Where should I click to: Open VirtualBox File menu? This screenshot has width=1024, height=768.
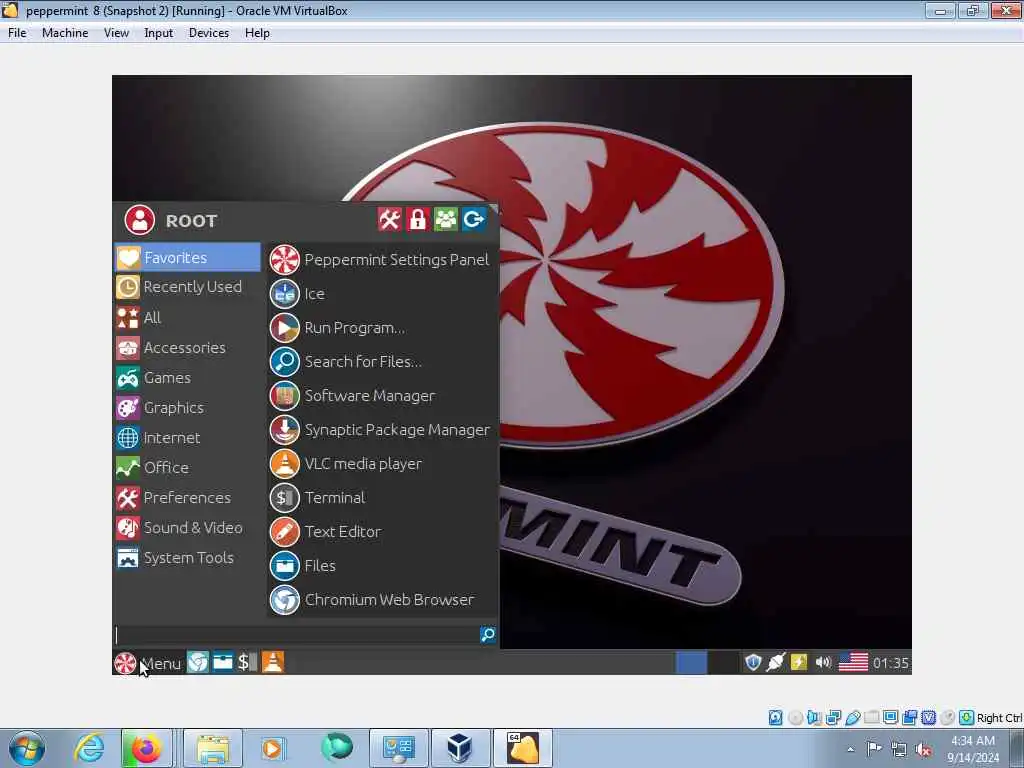coord(17,33)
